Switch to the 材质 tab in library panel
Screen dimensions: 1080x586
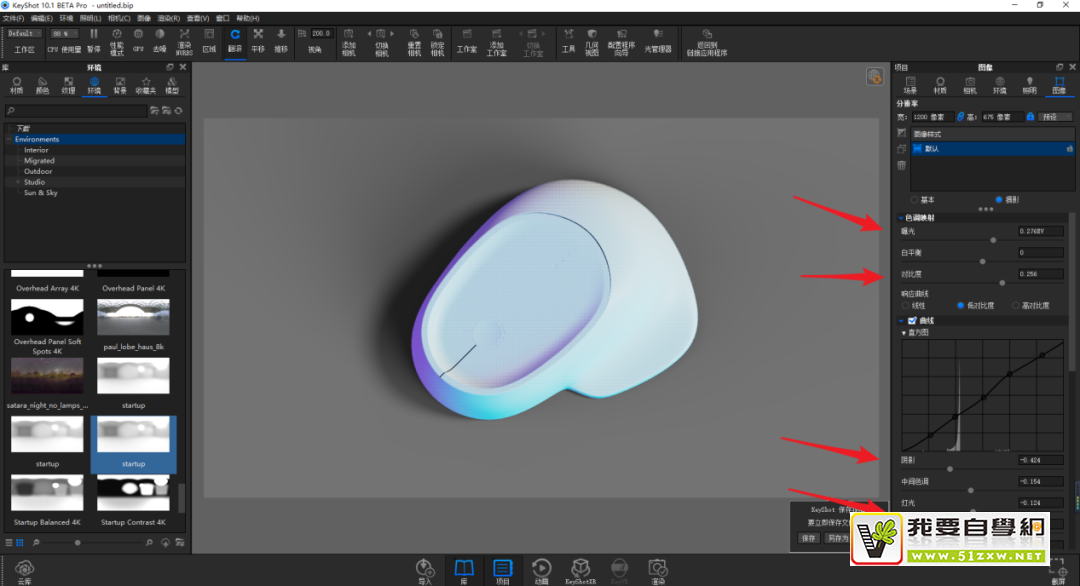point(17,84)
